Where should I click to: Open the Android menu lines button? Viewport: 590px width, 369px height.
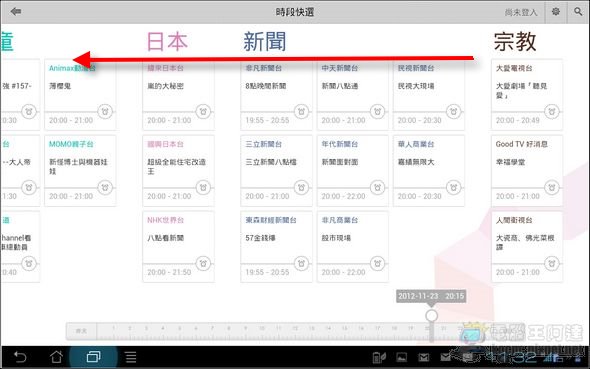coord(131,357)
